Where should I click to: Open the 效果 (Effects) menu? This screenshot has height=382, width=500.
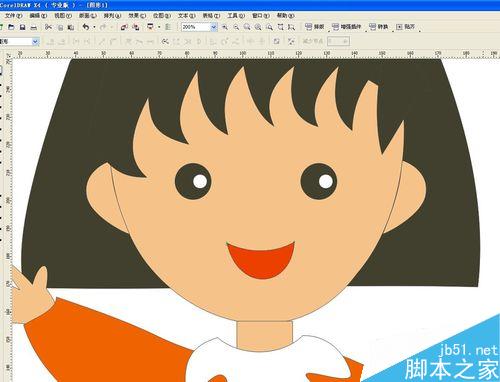(x=137, y=16)
